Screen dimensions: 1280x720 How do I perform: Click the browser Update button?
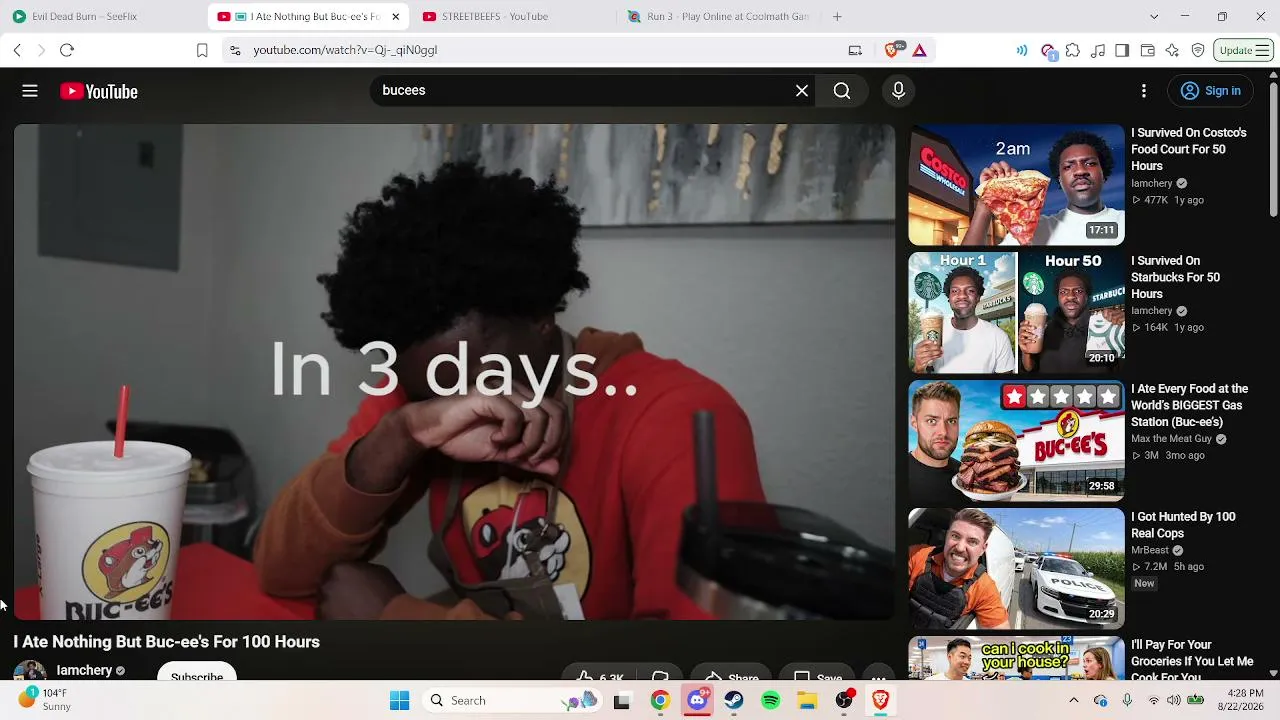(x=1244, y=50)
